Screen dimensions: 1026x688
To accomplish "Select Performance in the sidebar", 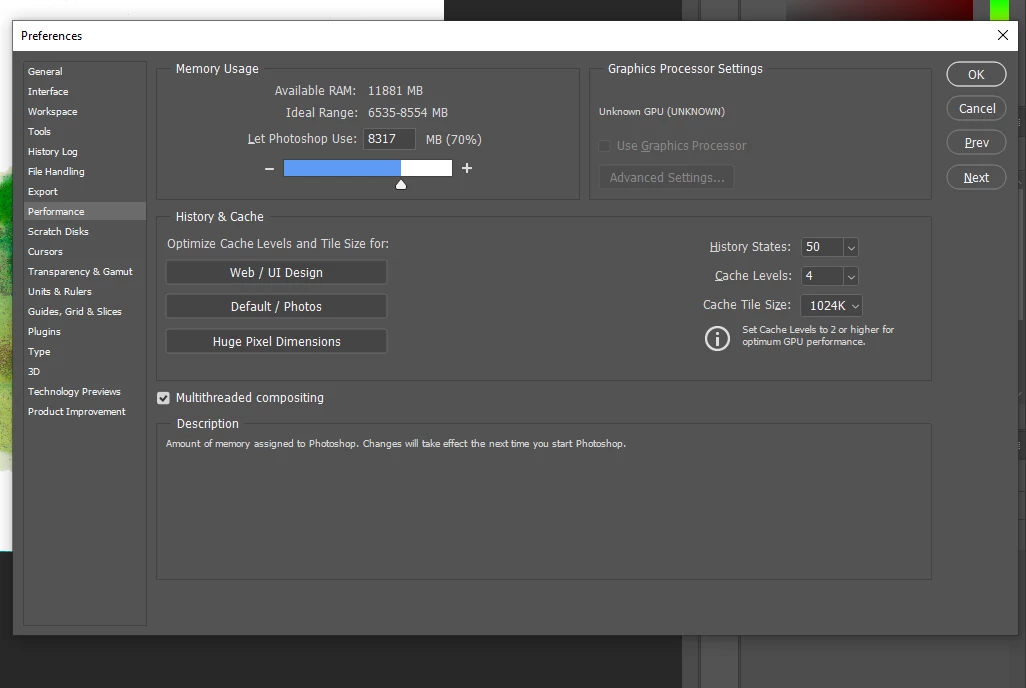I will pos(84,211).
